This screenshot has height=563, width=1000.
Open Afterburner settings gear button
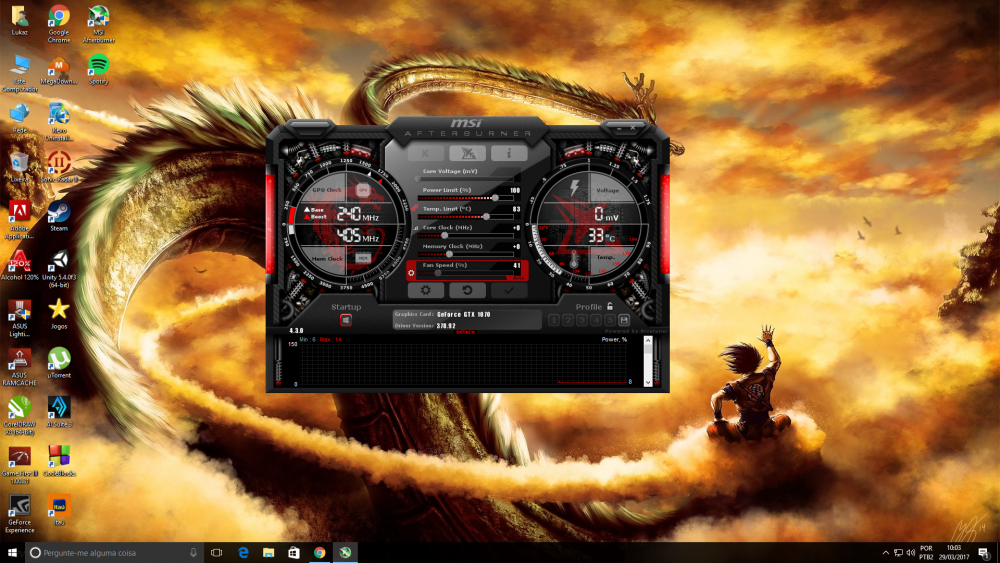click(x=426, y=290)
